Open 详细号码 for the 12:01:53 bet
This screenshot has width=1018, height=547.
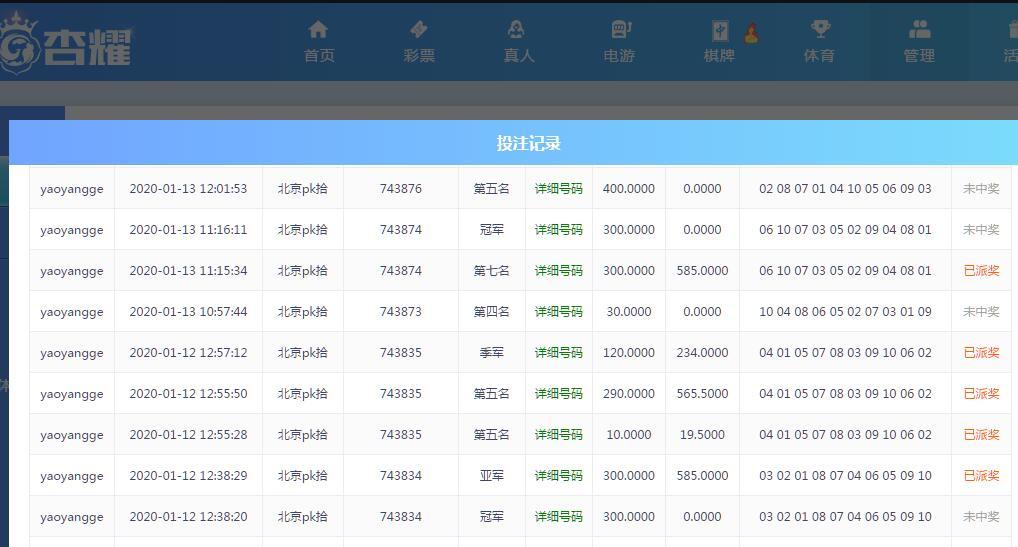(x=558, y=189)
